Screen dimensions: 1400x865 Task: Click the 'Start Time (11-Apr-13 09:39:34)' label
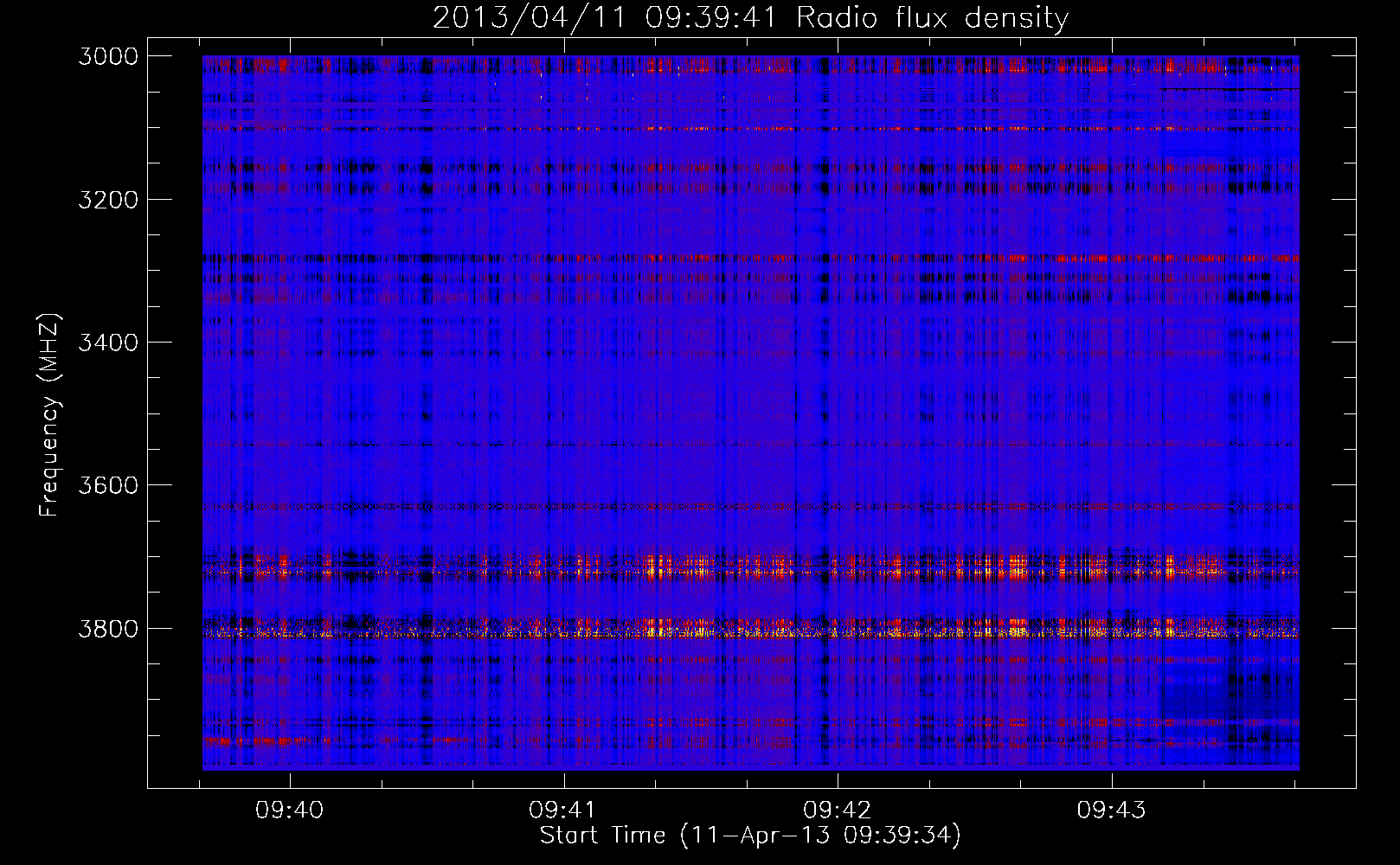(750, 835)
